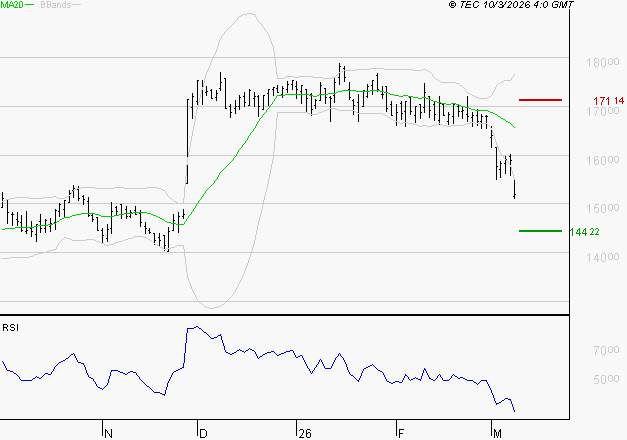
Task: Click the 26 year marker
Action: [x=305, y=434]
